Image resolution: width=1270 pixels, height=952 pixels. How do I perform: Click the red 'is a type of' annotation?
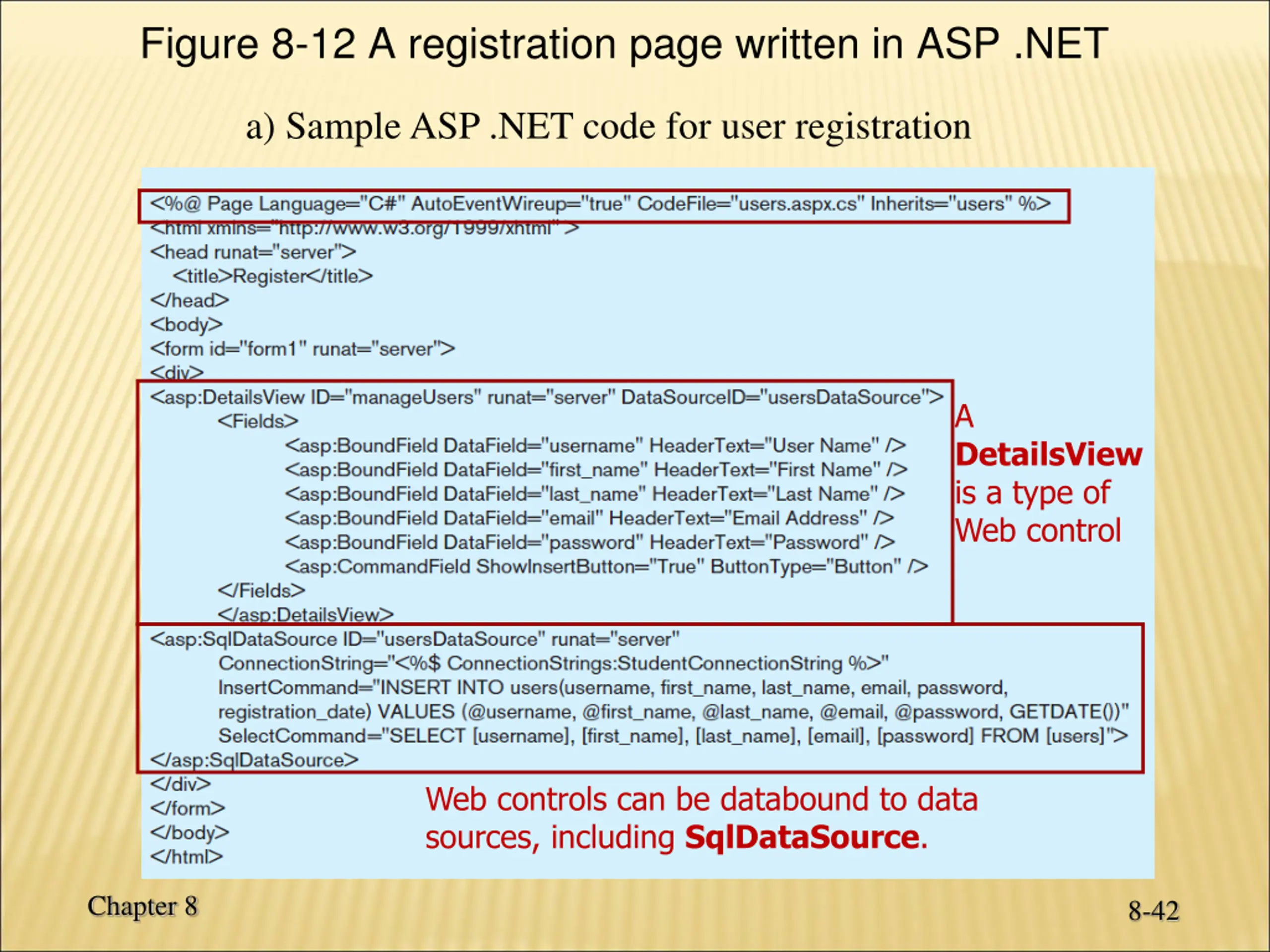tap(1032, 493)
